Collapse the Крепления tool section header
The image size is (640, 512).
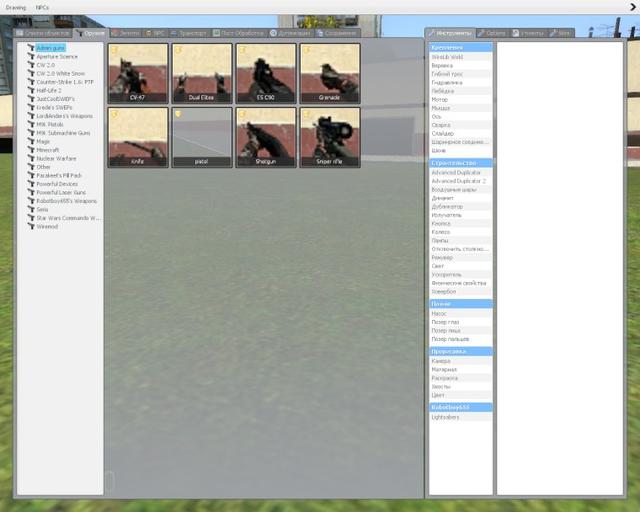460,48
